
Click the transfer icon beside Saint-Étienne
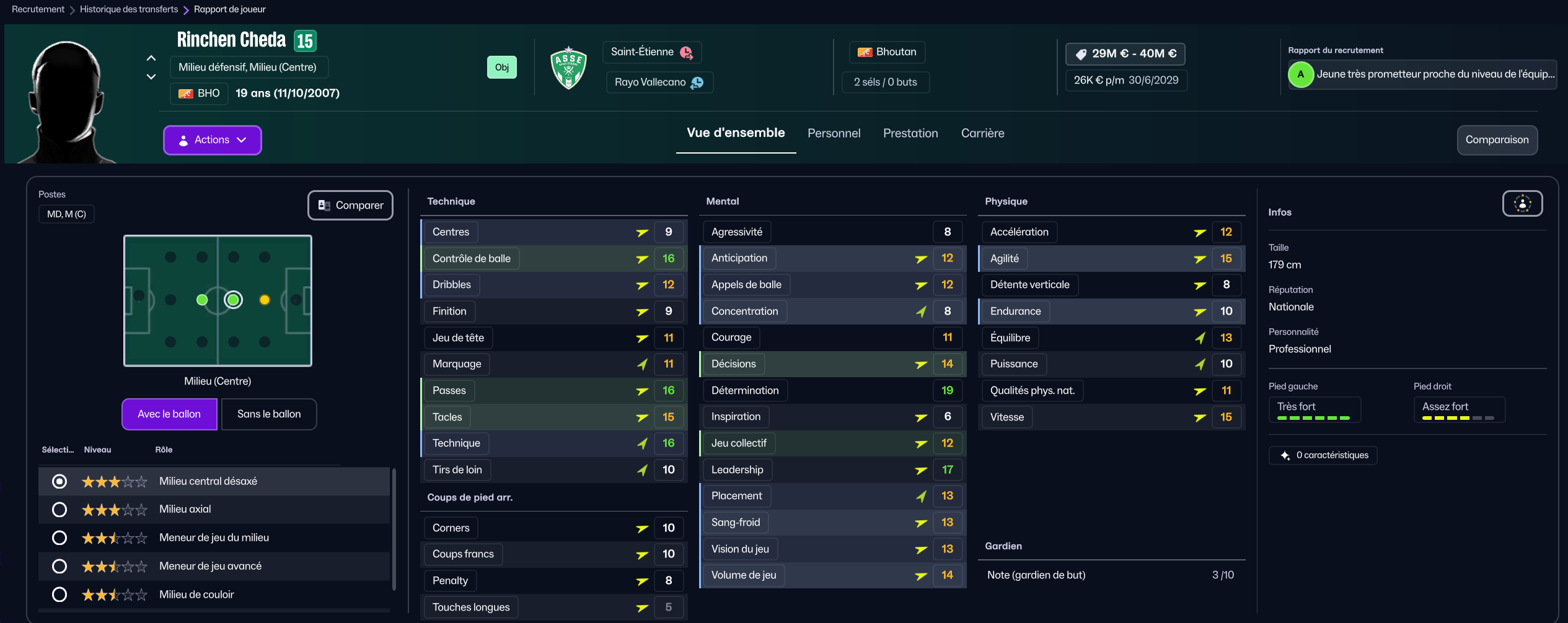(x=686, y=53)
